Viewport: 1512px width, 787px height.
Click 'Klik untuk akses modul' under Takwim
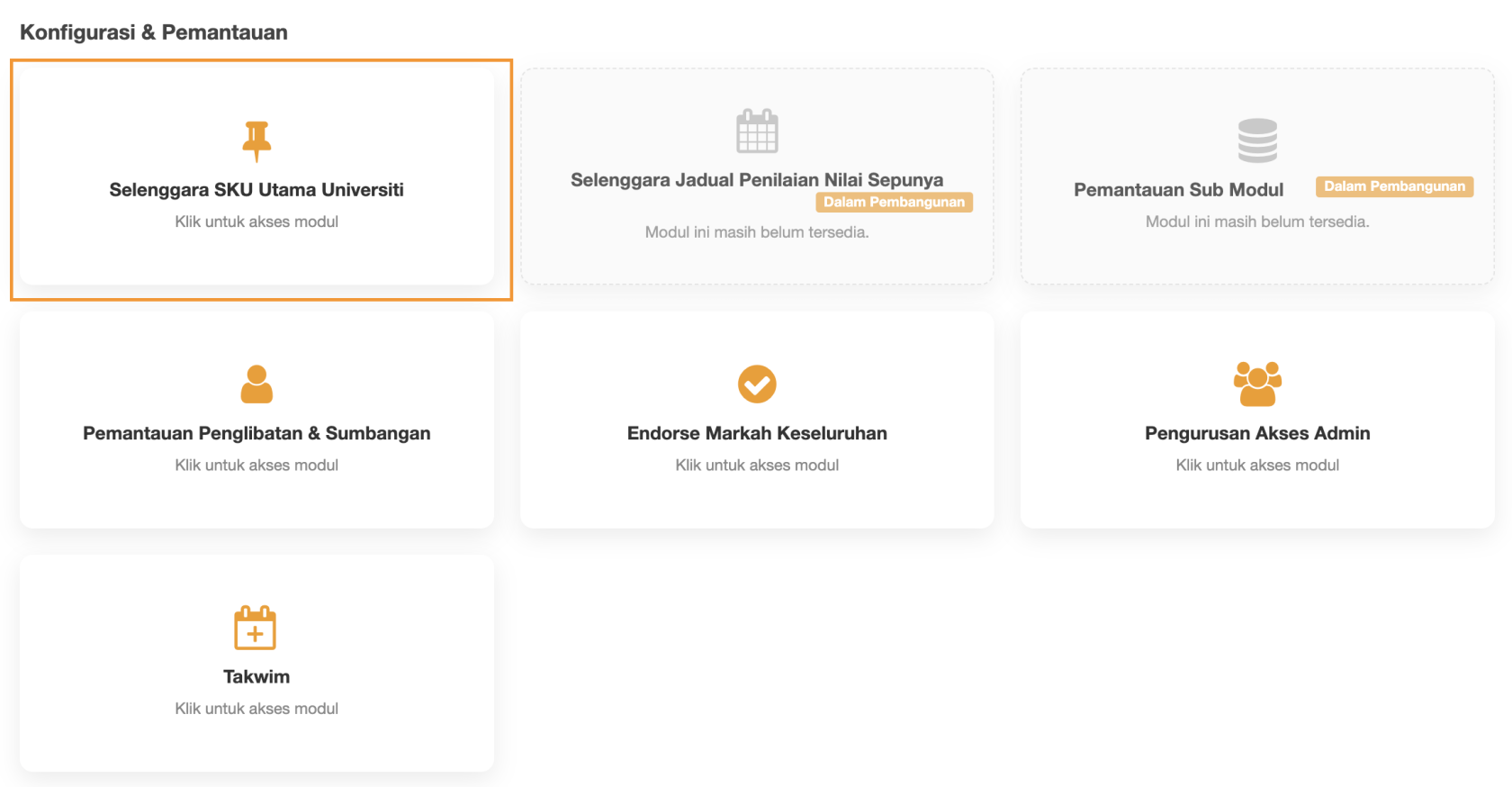[x=256, y=709]
